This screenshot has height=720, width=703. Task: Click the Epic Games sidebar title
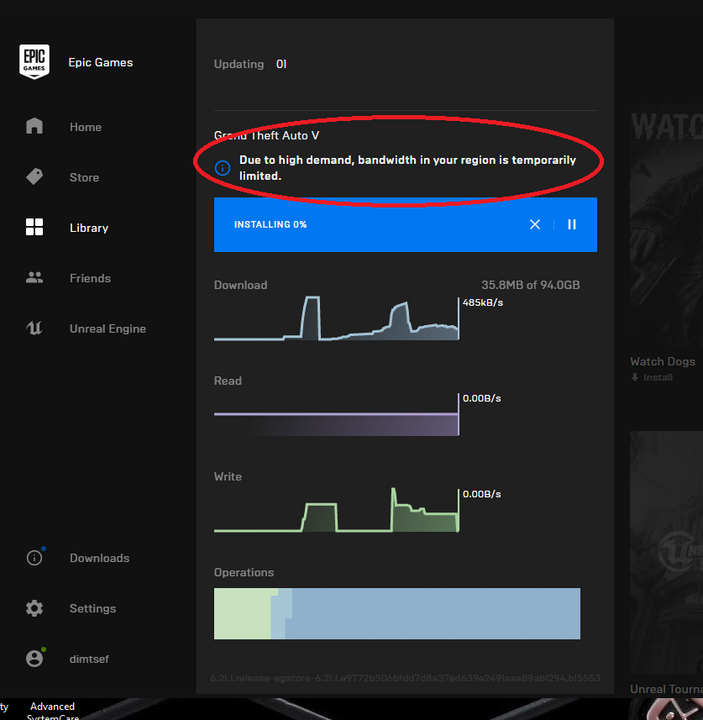[101, 62]
